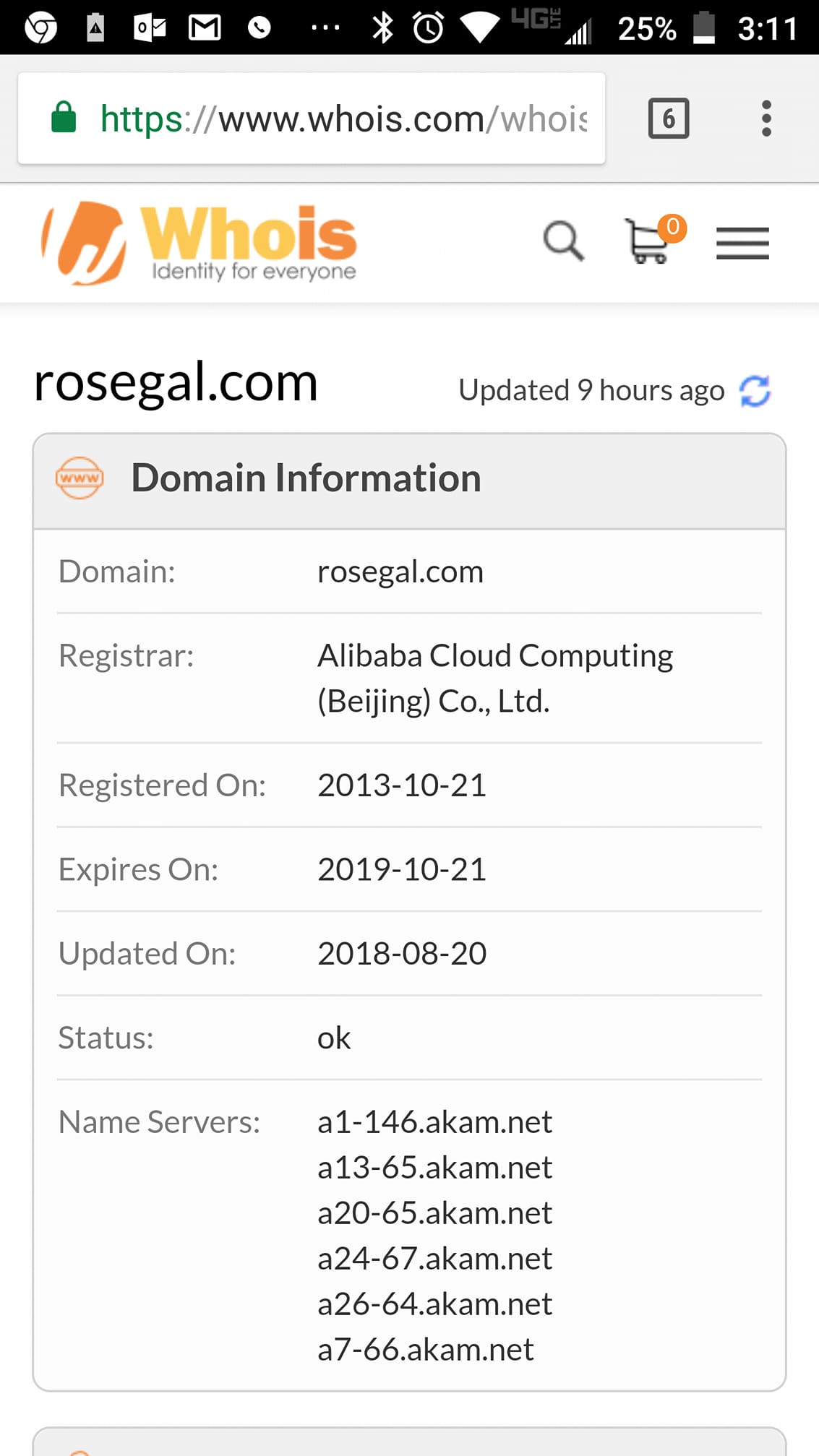This screenshot has width=819, height=1456.
Task: Click the Whois logo to go home
Action: [200, 243]
